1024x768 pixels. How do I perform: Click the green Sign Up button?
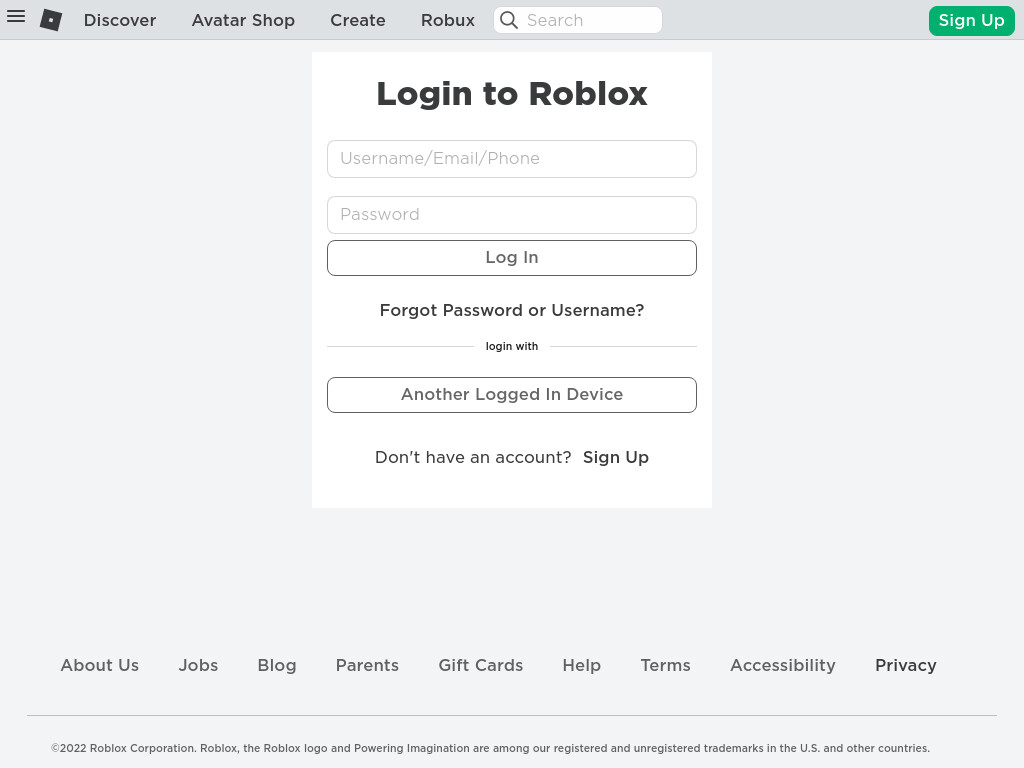point(971,20)
